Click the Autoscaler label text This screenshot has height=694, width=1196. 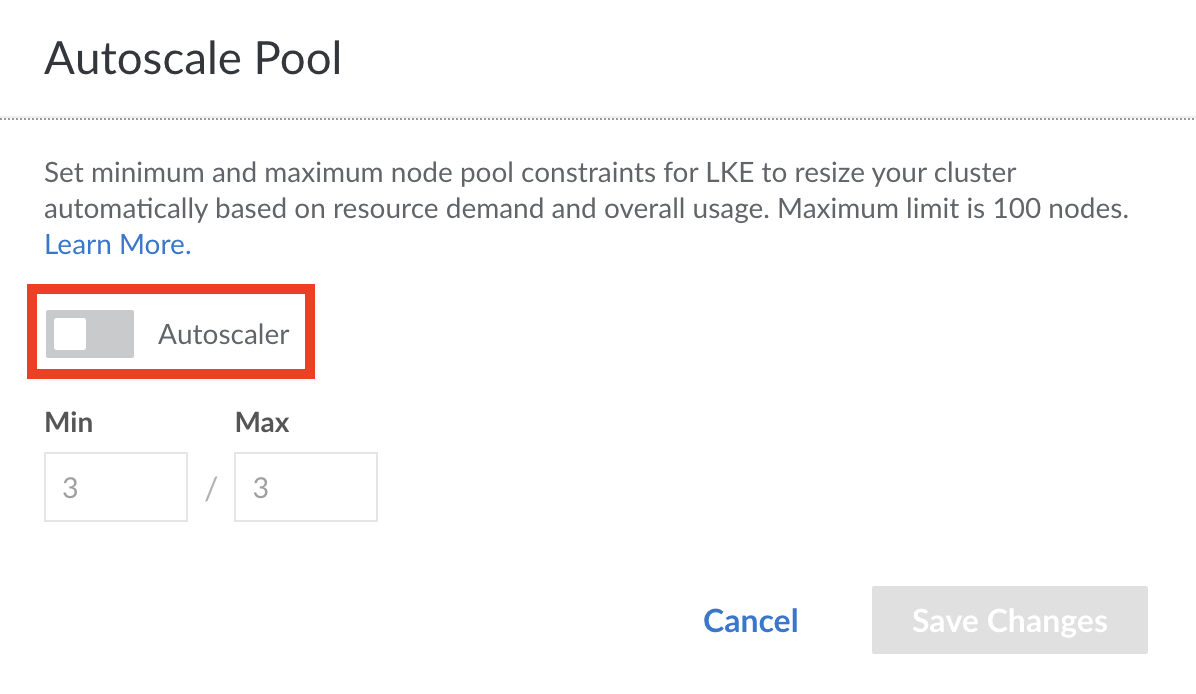point(223,334)
